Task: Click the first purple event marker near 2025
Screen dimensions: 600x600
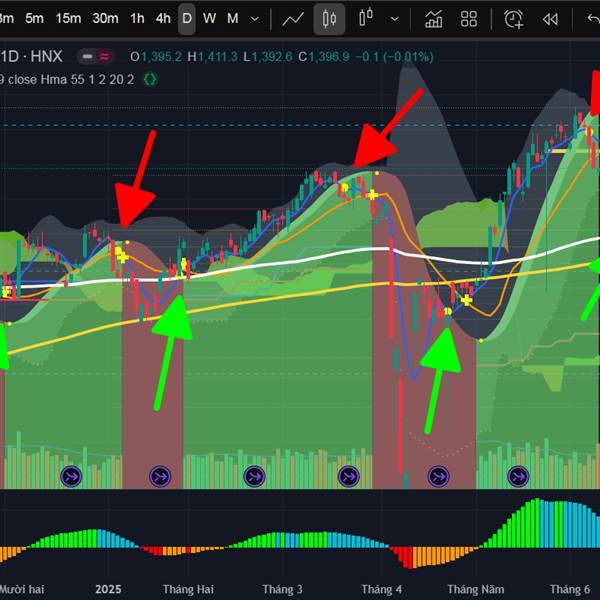Action: (71, 477)
